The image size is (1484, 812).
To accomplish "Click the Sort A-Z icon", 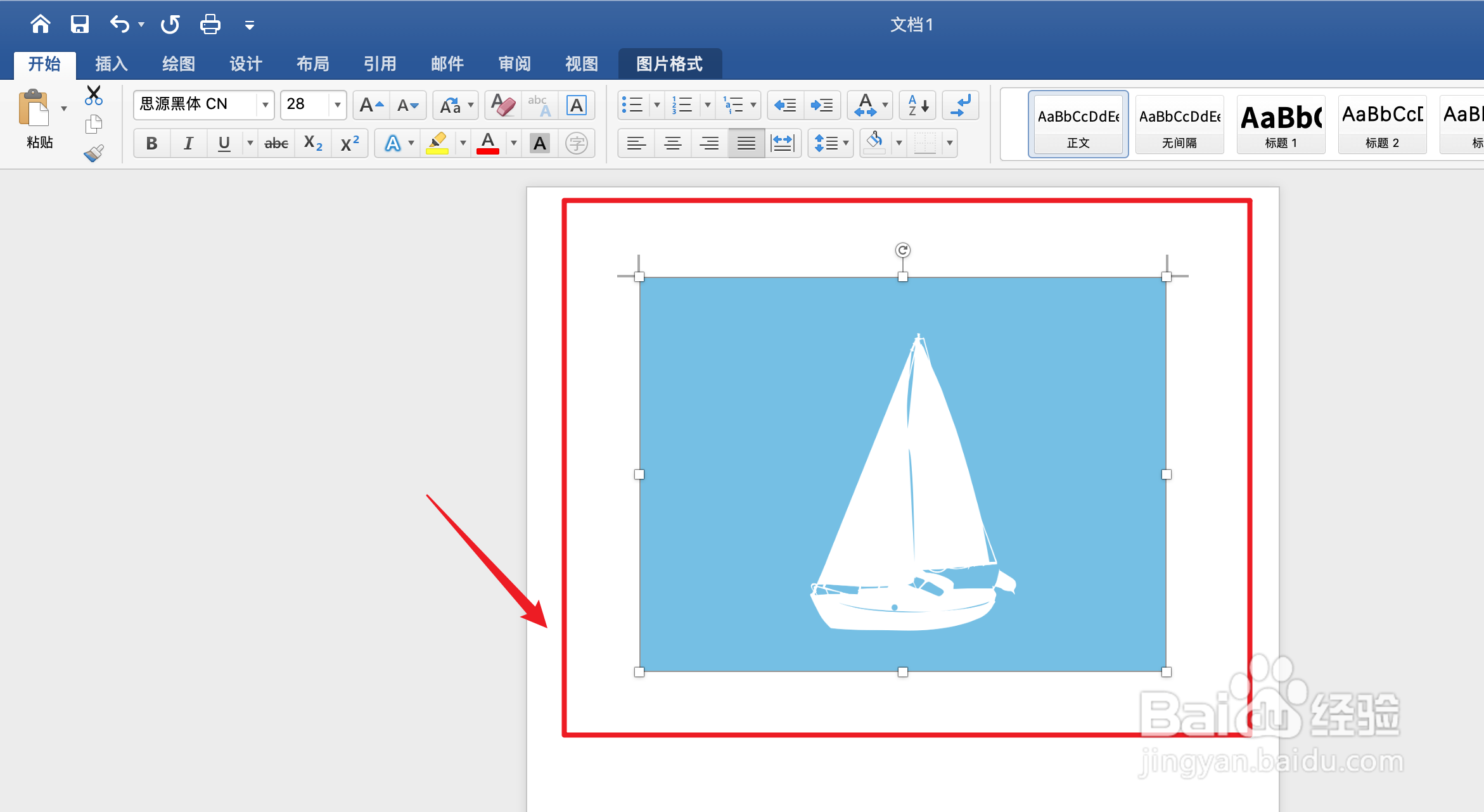I will (x=917, y=105).
